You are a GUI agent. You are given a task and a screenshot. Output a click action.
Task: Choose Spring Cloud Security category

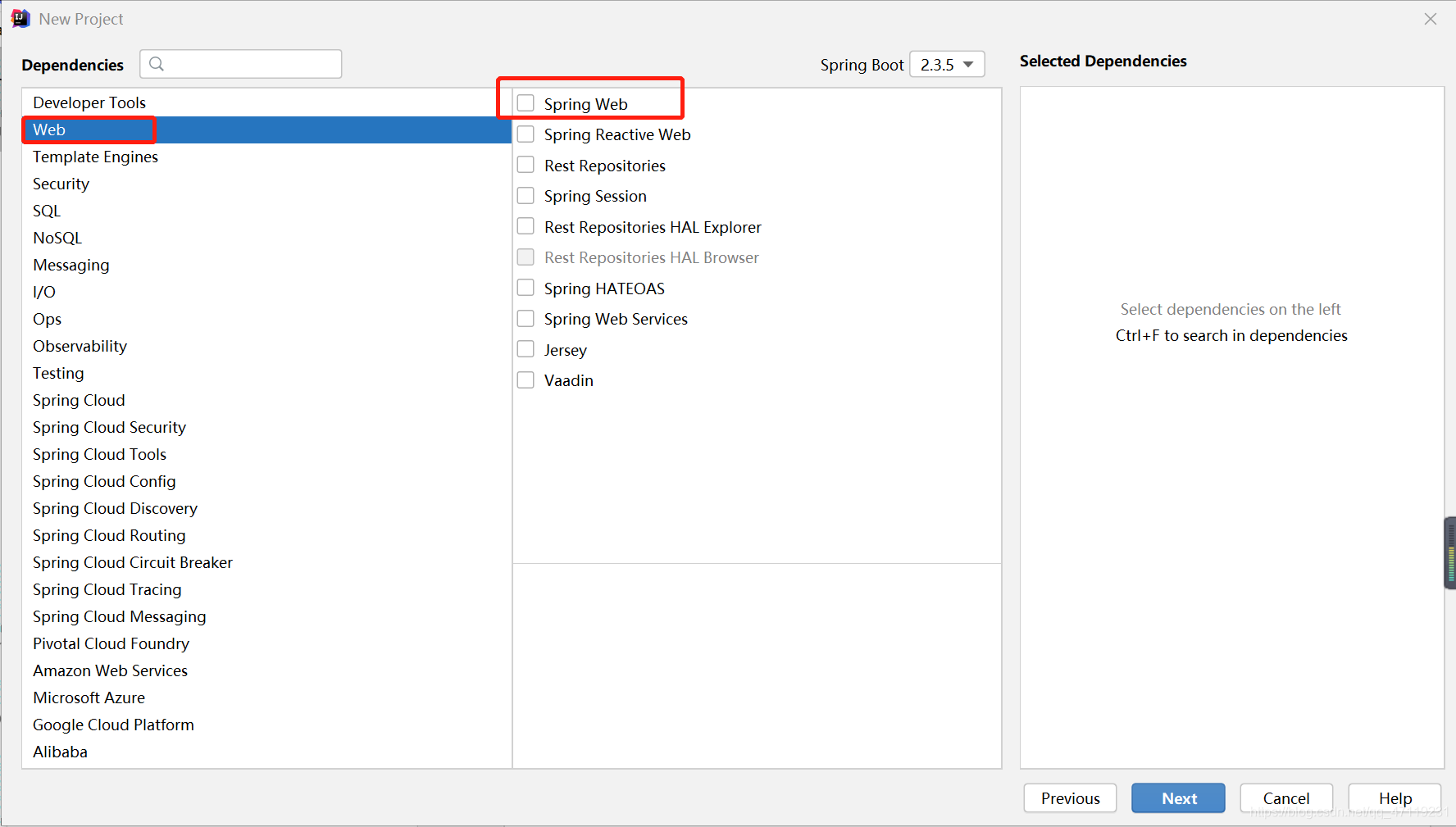(x=266, y=427)
